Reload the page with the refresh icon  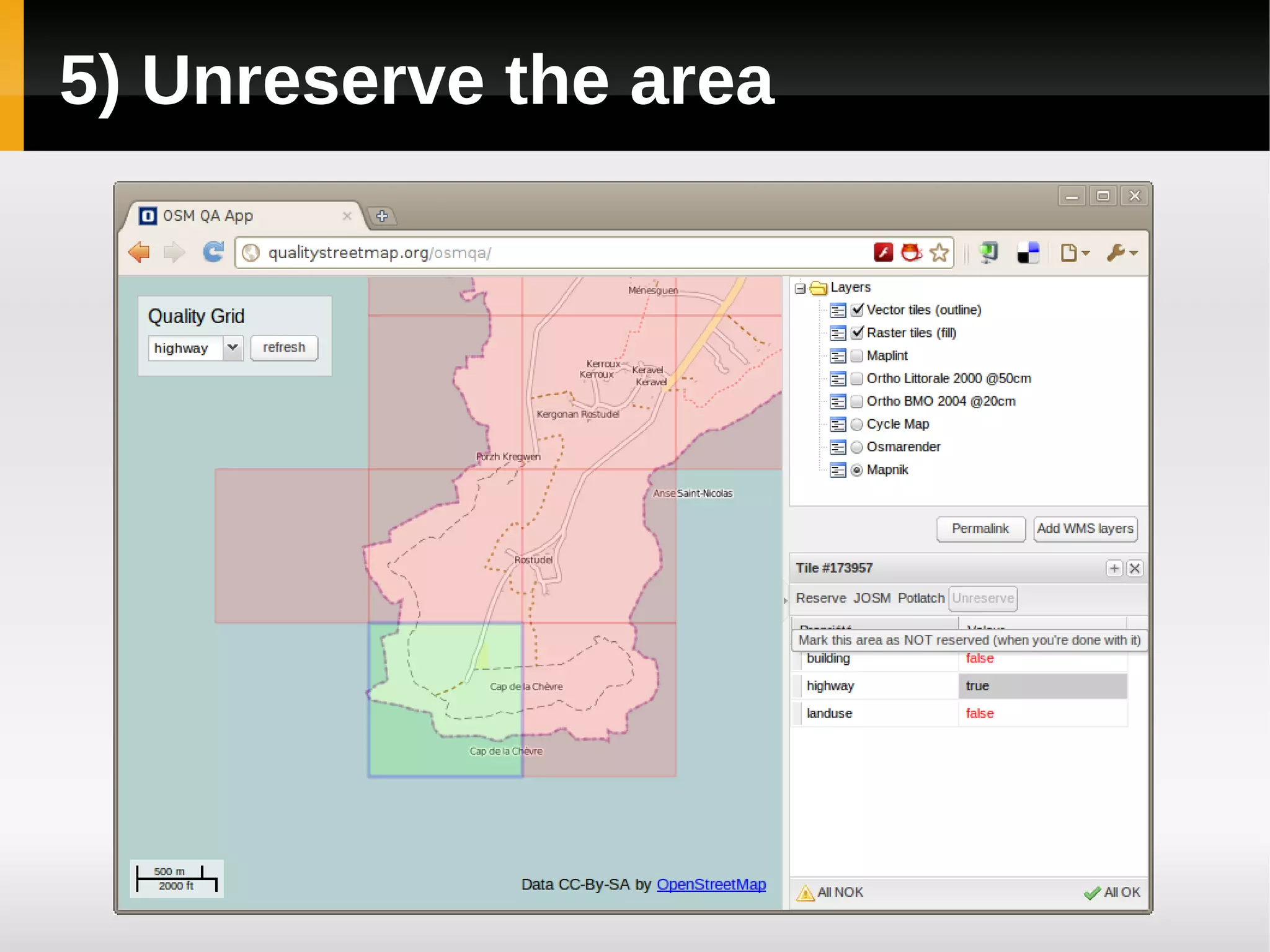tap(213, 252)
